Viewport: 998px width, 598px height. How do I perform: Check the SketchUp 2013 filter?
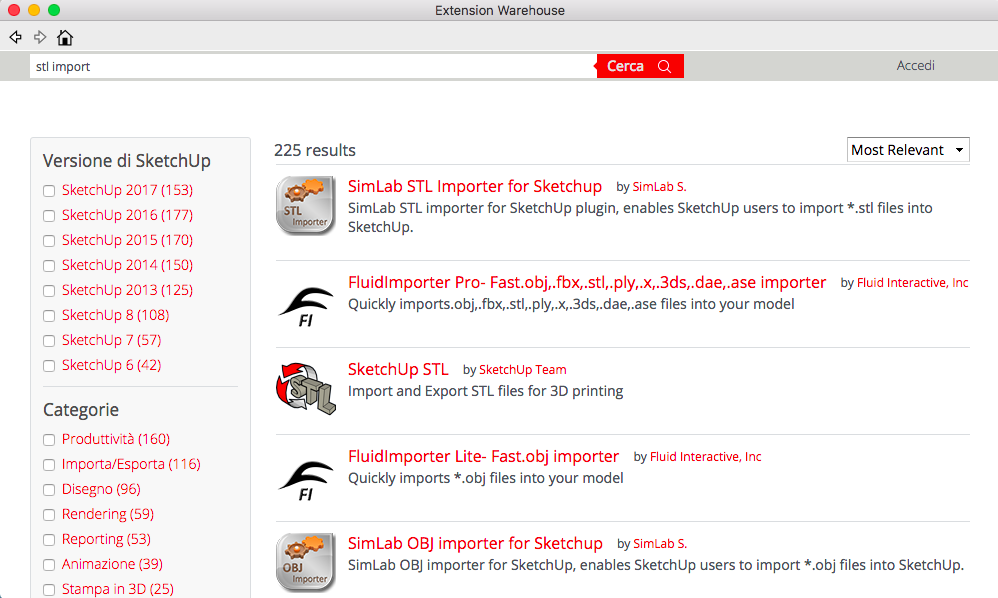click(49, 291)
